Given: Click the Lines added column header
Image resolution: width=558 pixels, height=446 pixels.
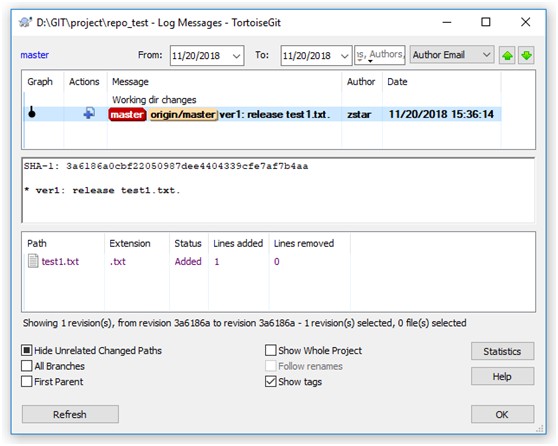Looking at the screenshot, I should coord(238,243).
